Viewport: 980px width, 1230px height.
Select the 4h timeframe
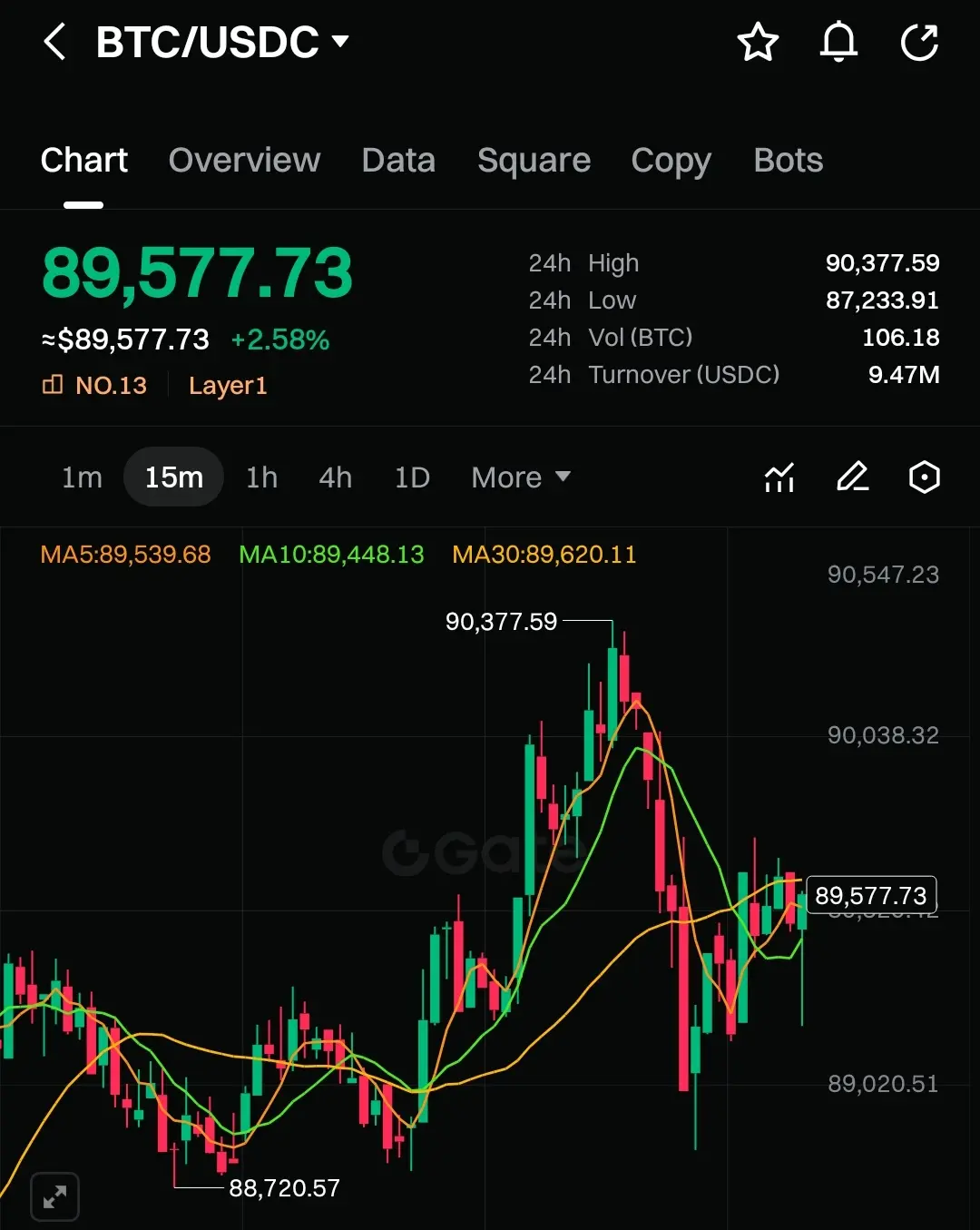[x=335, y=477]
